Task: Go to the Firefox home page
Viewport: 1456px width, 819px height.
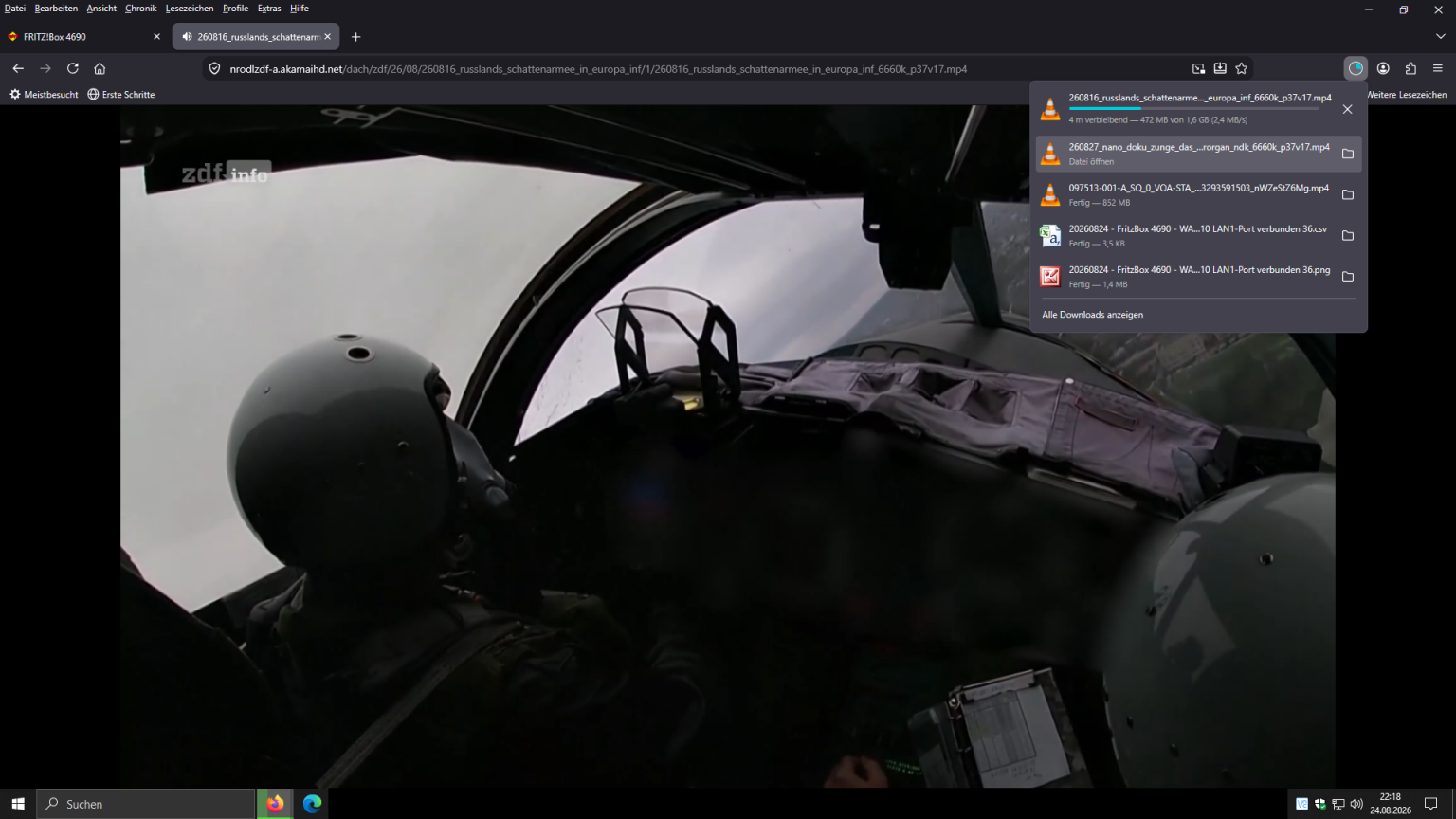Action: (100, 68)
